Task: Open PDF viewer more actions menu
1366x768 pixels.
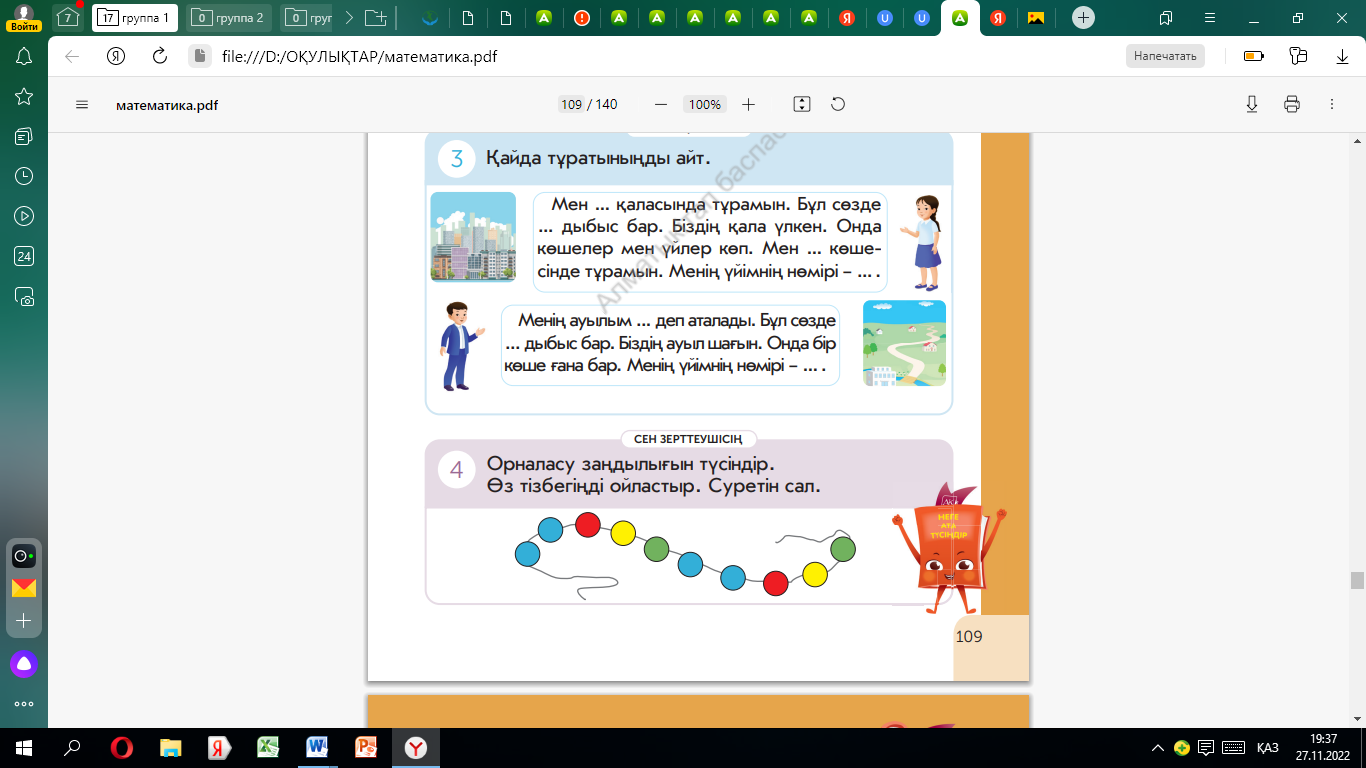Action: (x=1332, y=104)
